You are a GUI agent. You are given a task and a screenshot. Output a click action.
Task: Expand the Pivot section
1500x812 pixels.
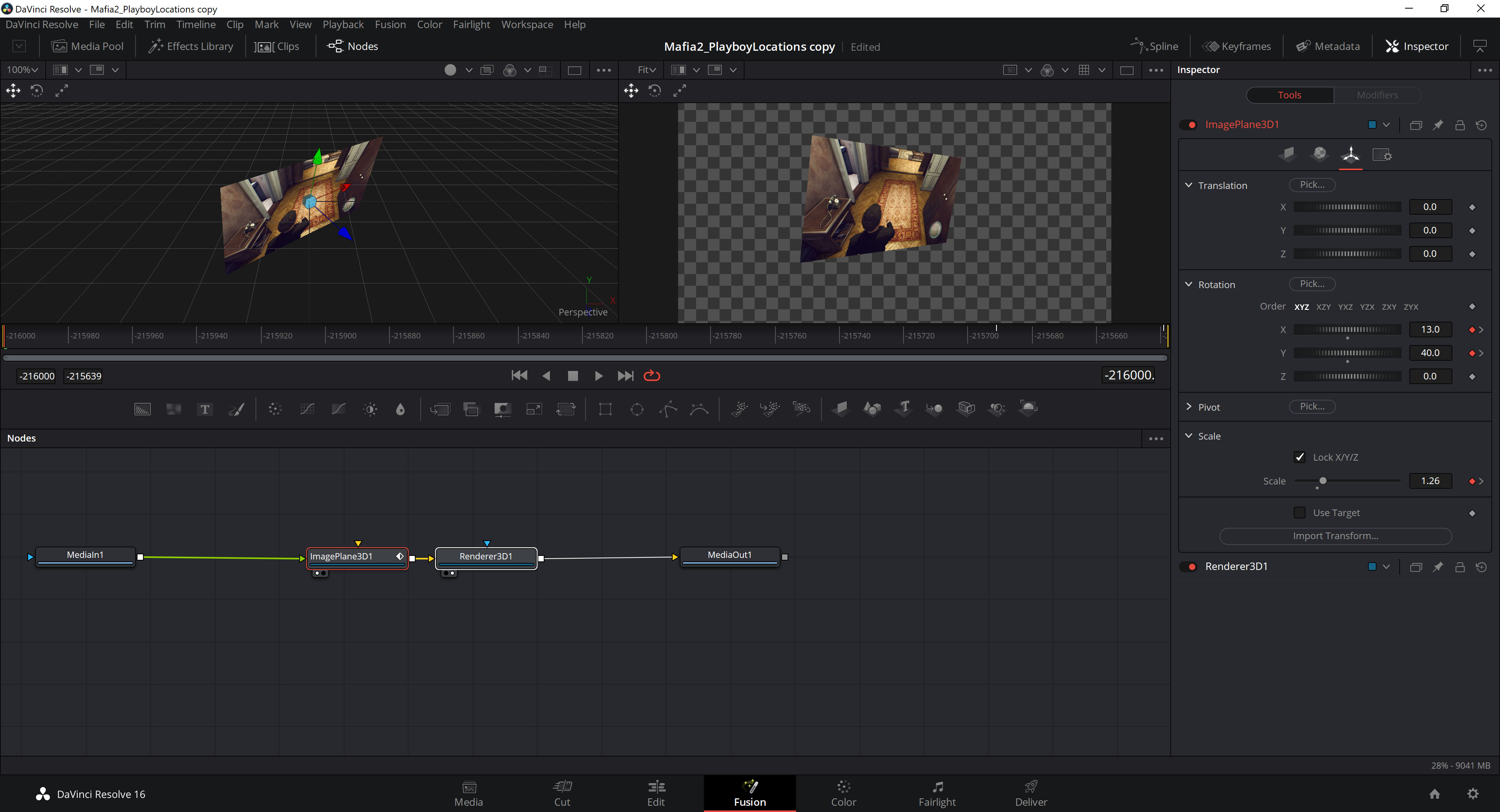tap(1188, 407)
